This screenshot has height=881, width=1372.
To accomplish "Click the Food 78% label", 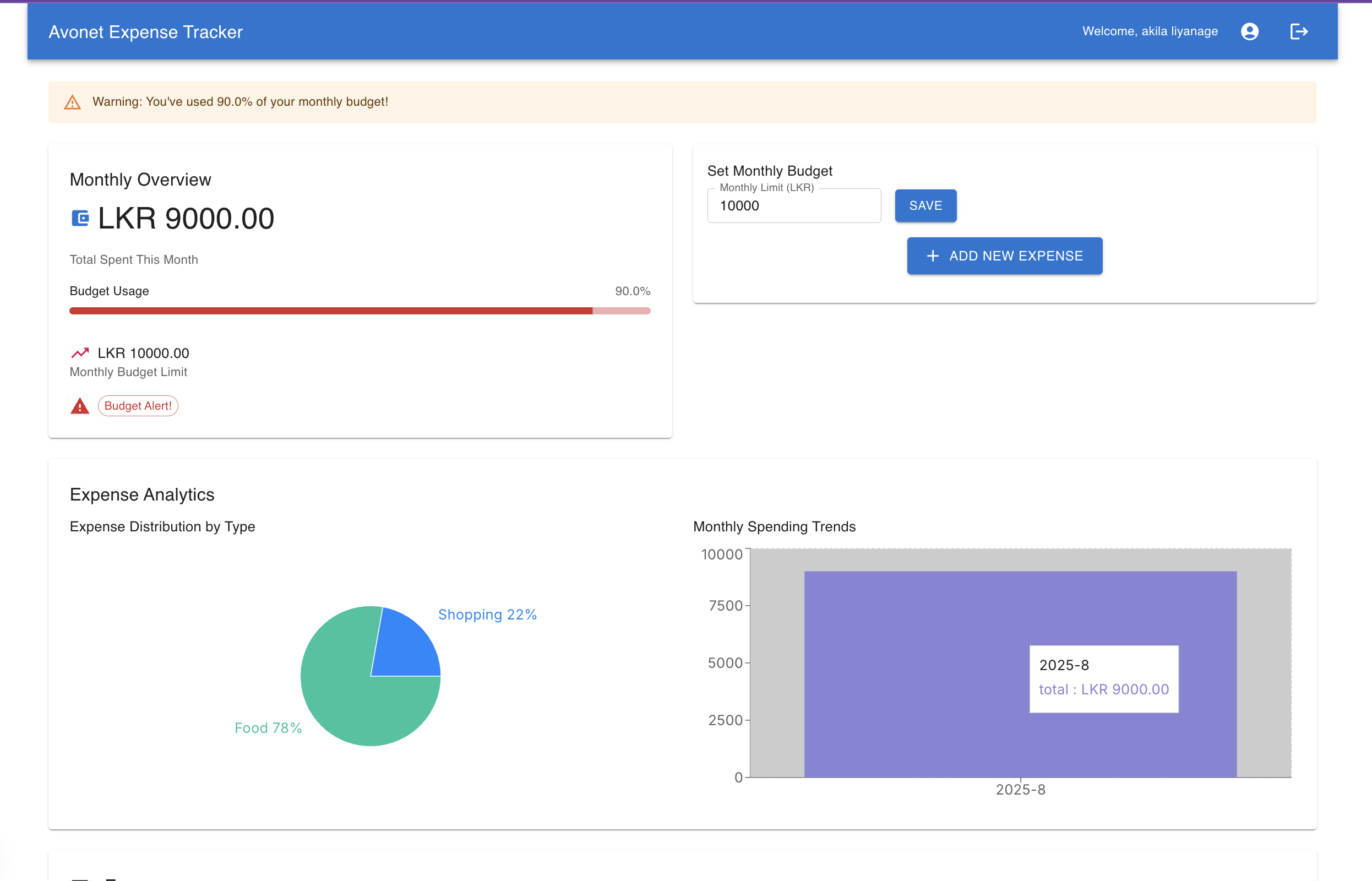I will pos(268,728).
